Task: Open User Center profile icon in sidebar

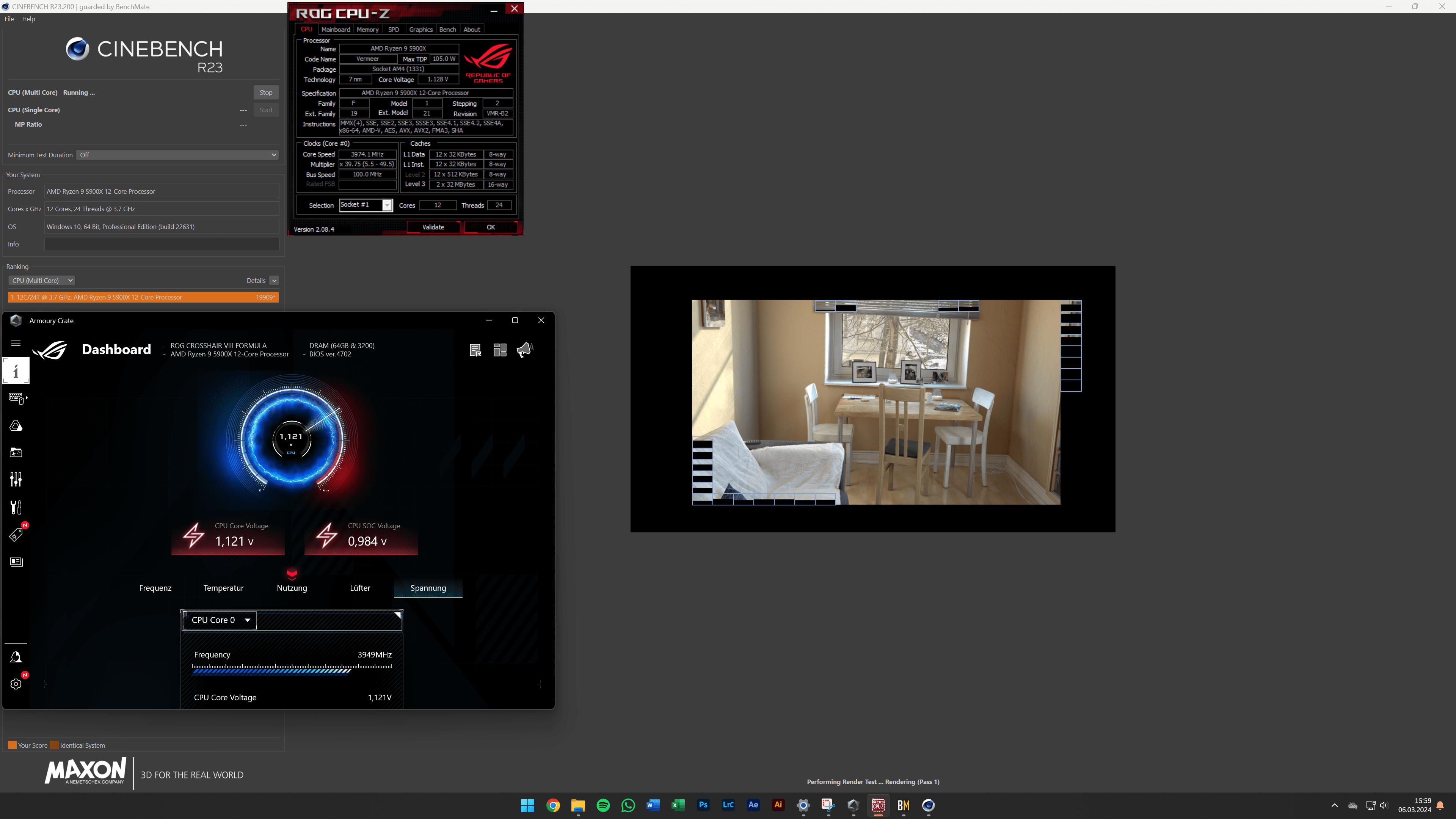Action: click(16, 657)
